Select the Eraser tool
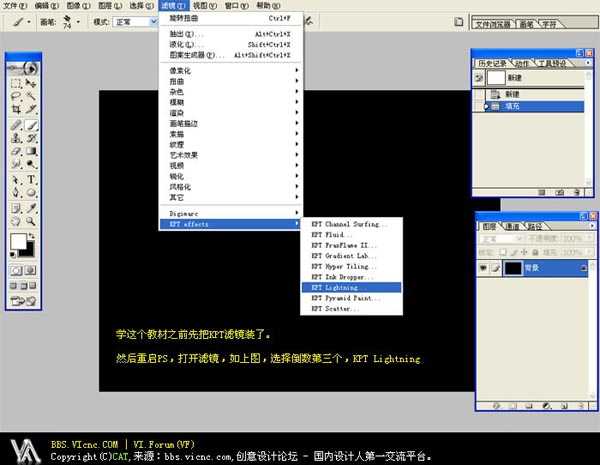 point(16,151)
